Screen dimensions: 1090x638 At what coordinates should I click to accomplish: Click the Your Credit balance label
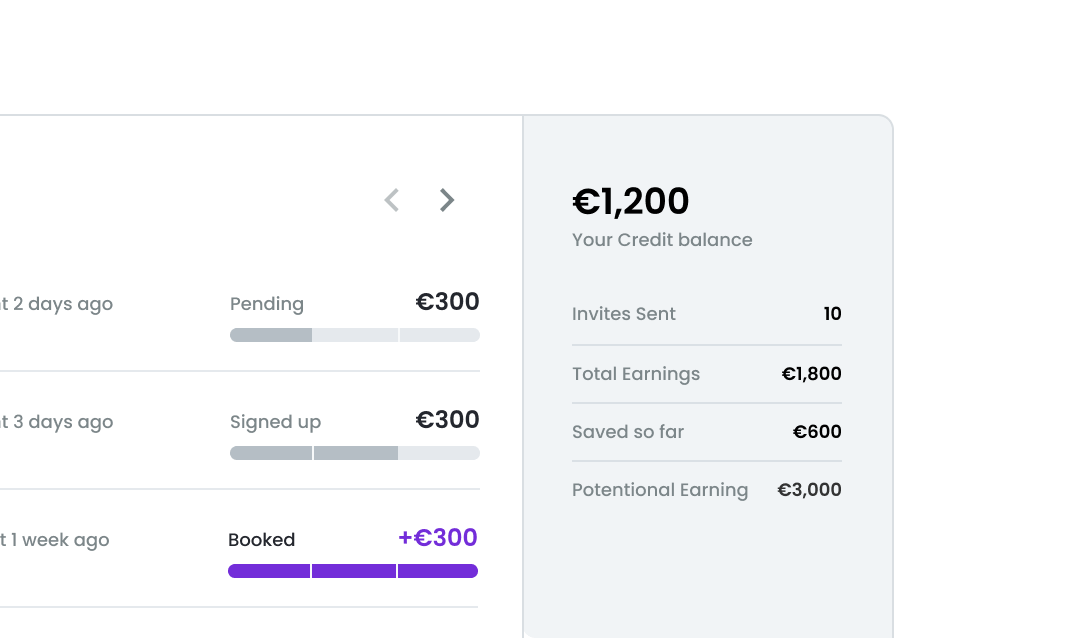click(x=662, y=240)
